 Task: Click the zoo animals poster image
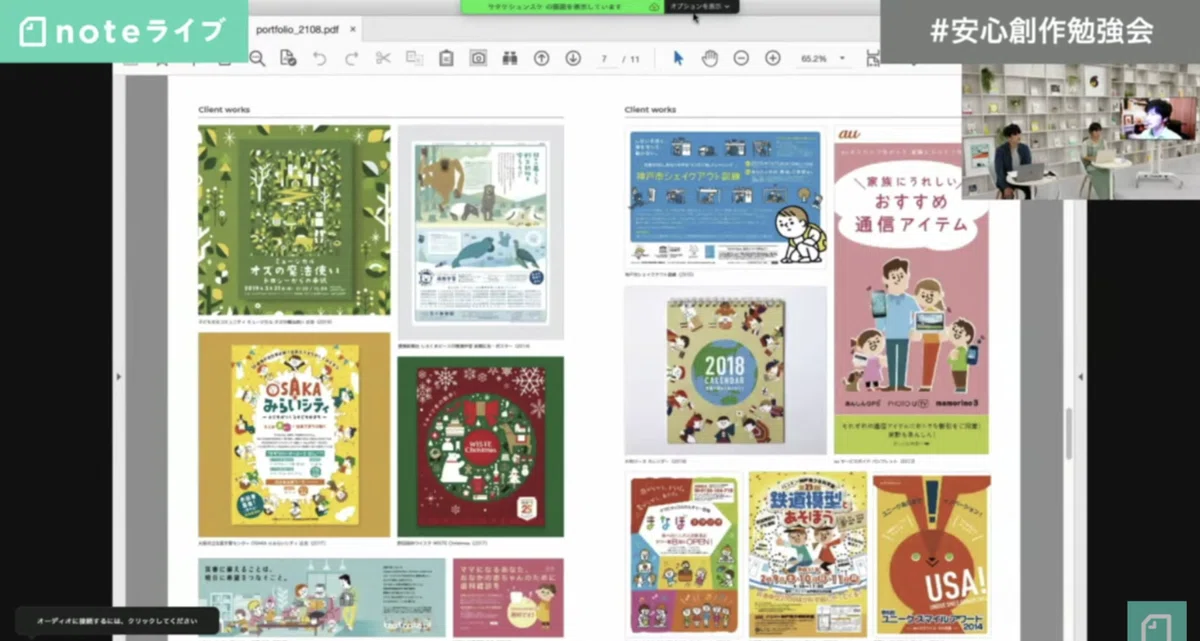point(481,232)
